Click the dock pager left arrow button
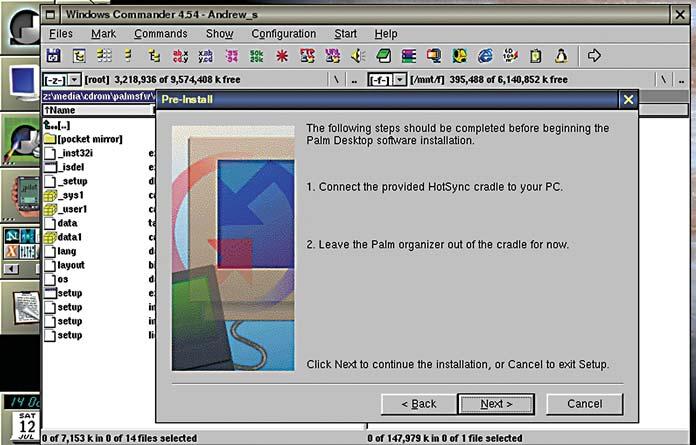696x445 pixels. (12, 268)
